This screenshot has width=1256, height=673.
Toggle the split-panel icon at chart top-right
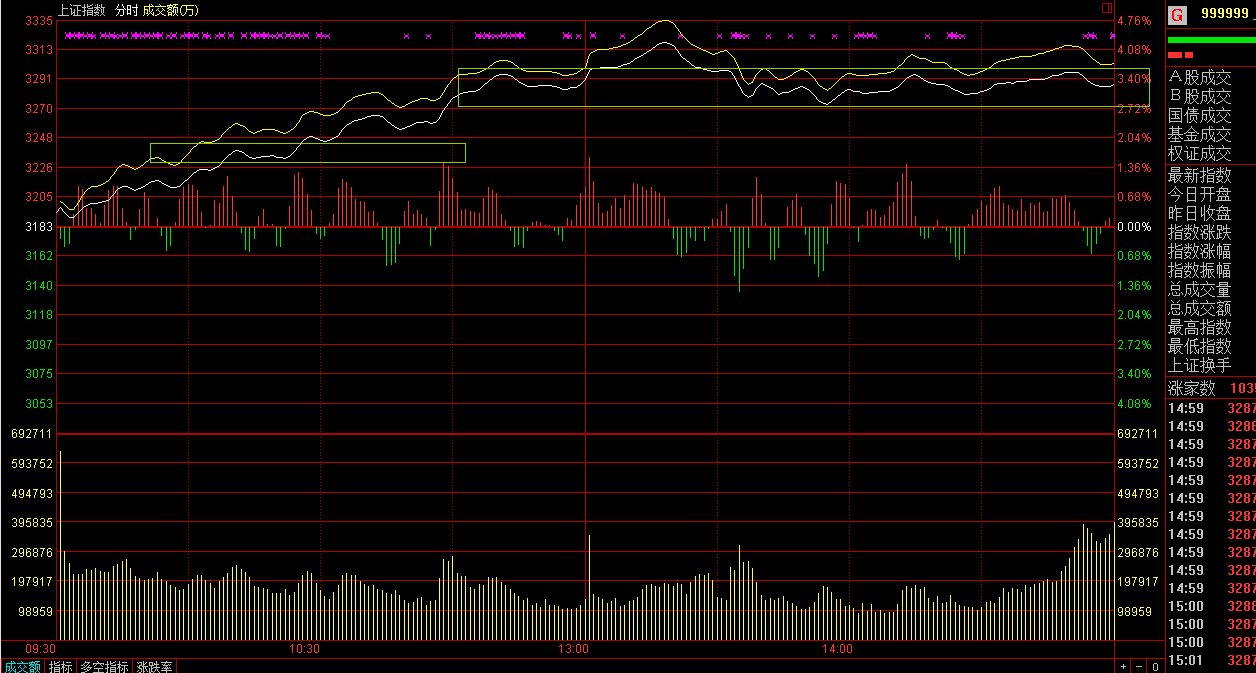coord(1107,8)
